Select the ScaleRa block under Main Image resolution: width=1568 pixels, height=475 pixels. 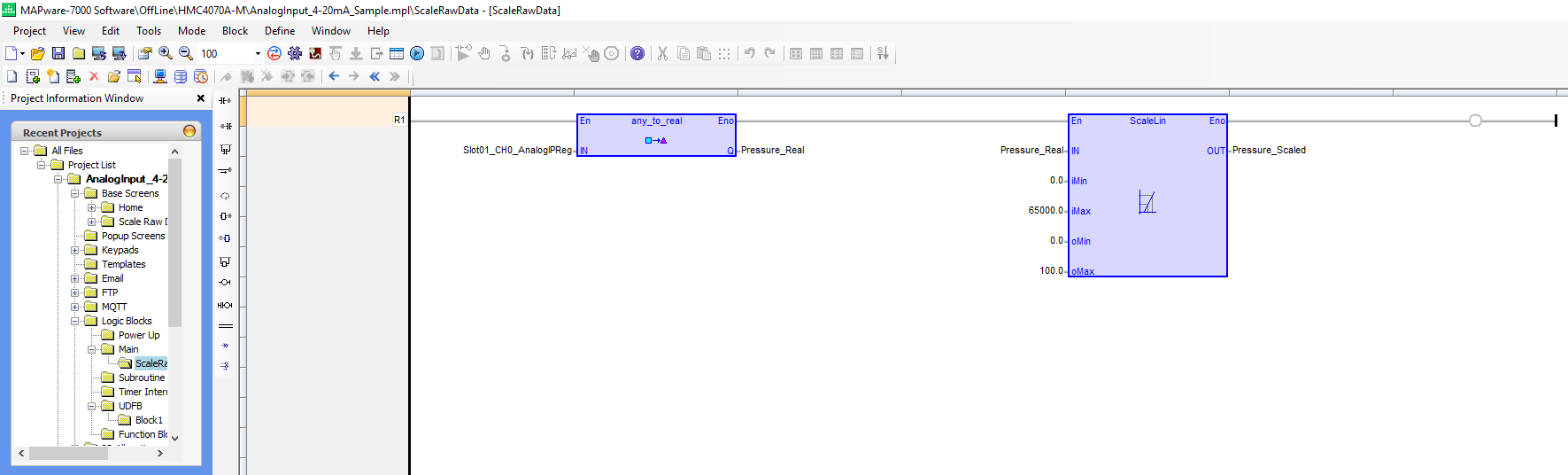click(x=151, y=363)
